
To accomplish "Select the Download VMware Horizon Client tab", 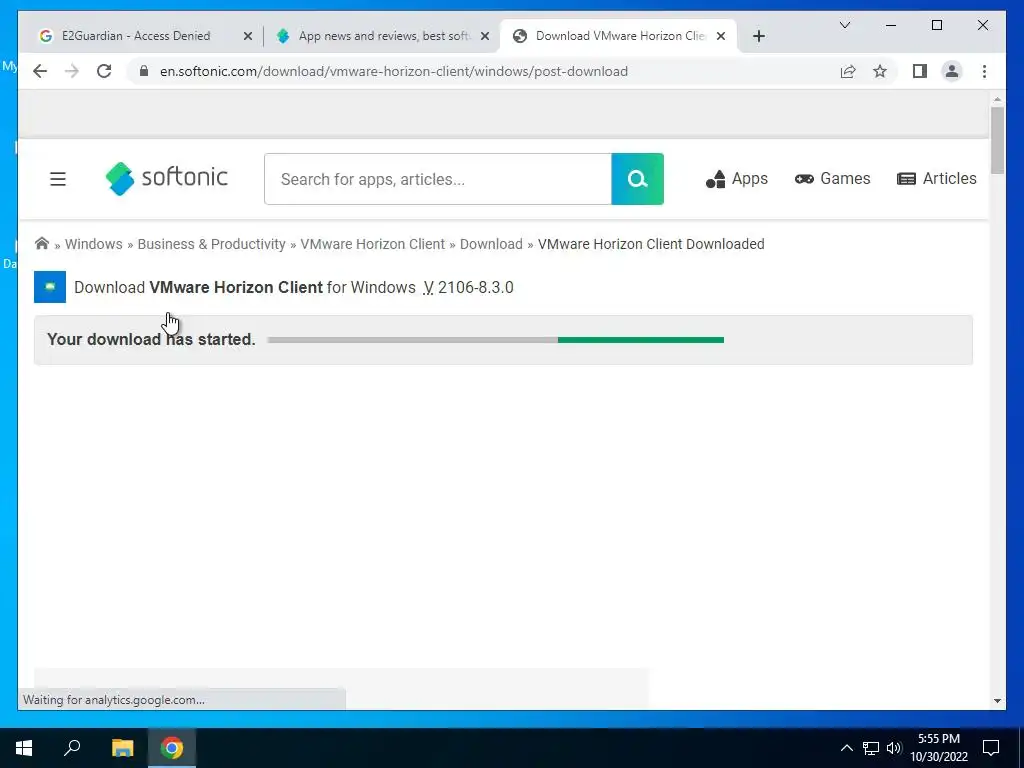I will pyautogui.click(x=620, y=36).
